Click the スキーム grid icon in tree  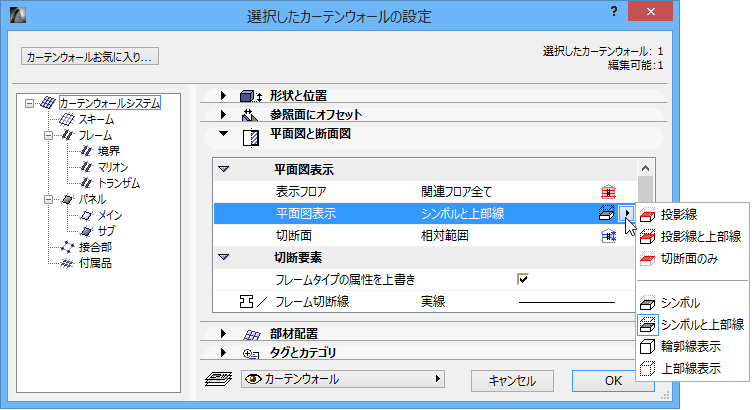click(x=67, y=119)
